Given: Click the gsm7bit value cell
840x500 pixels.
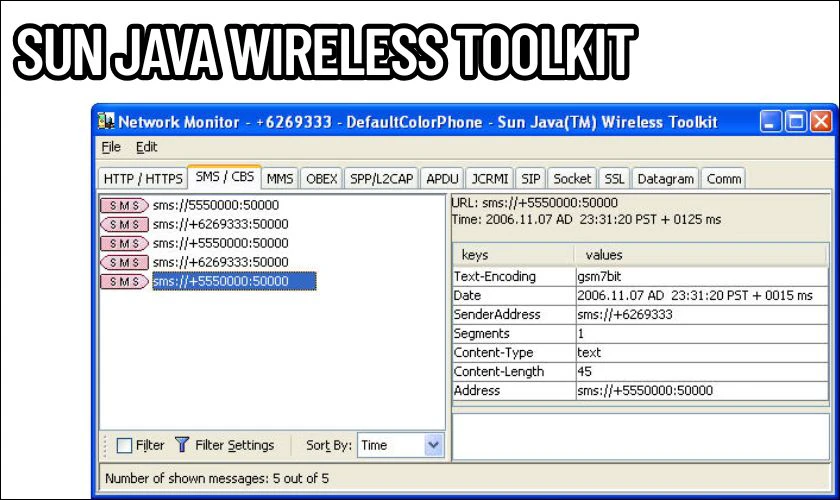Looking at the screenshot, I should pyautogui.click(x=702, y=277).
